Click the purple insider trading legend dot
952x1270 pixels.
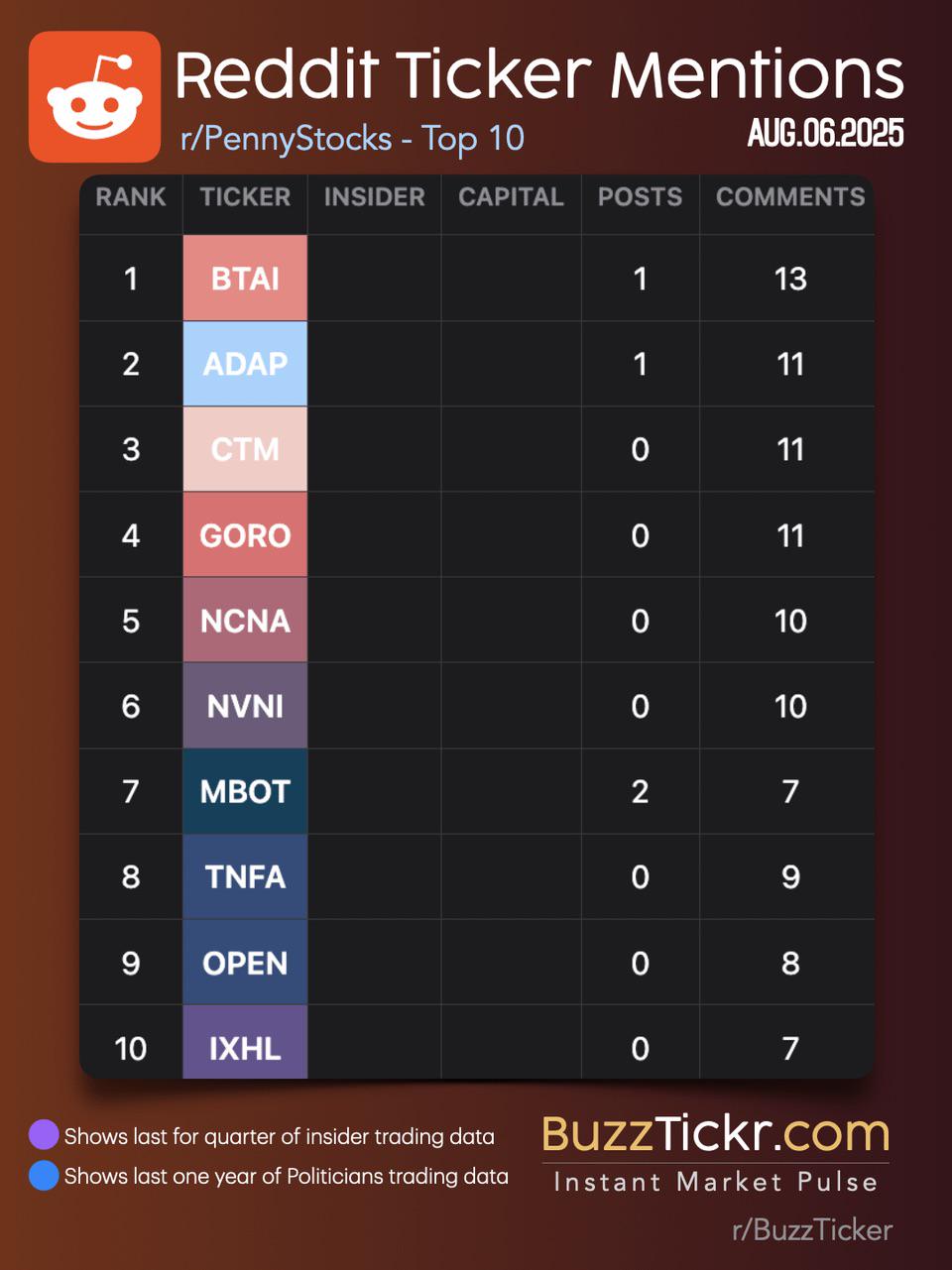pos(44,1134)
